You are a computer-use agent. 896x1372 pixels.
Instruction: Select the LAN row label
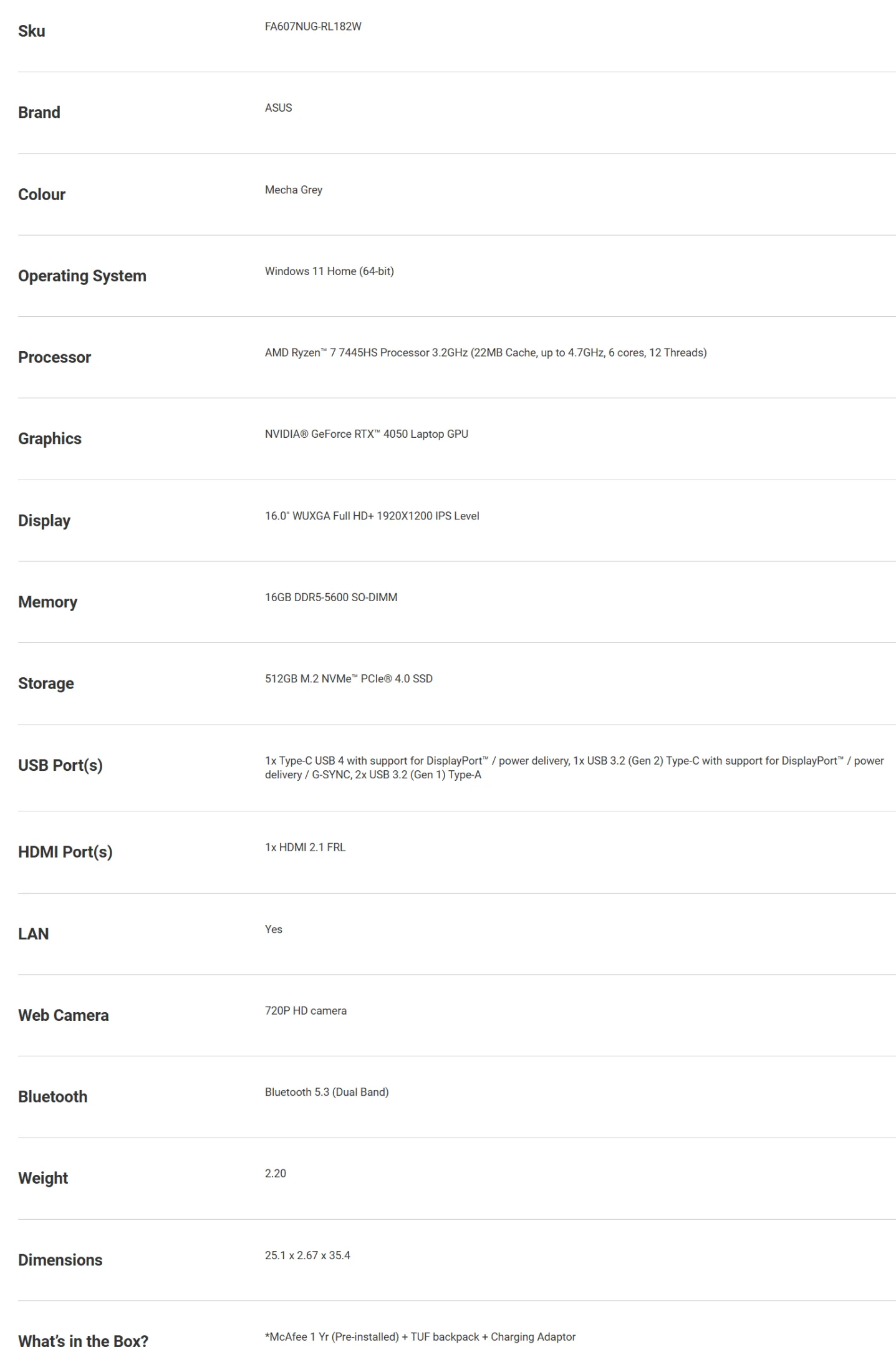[34, 934]
